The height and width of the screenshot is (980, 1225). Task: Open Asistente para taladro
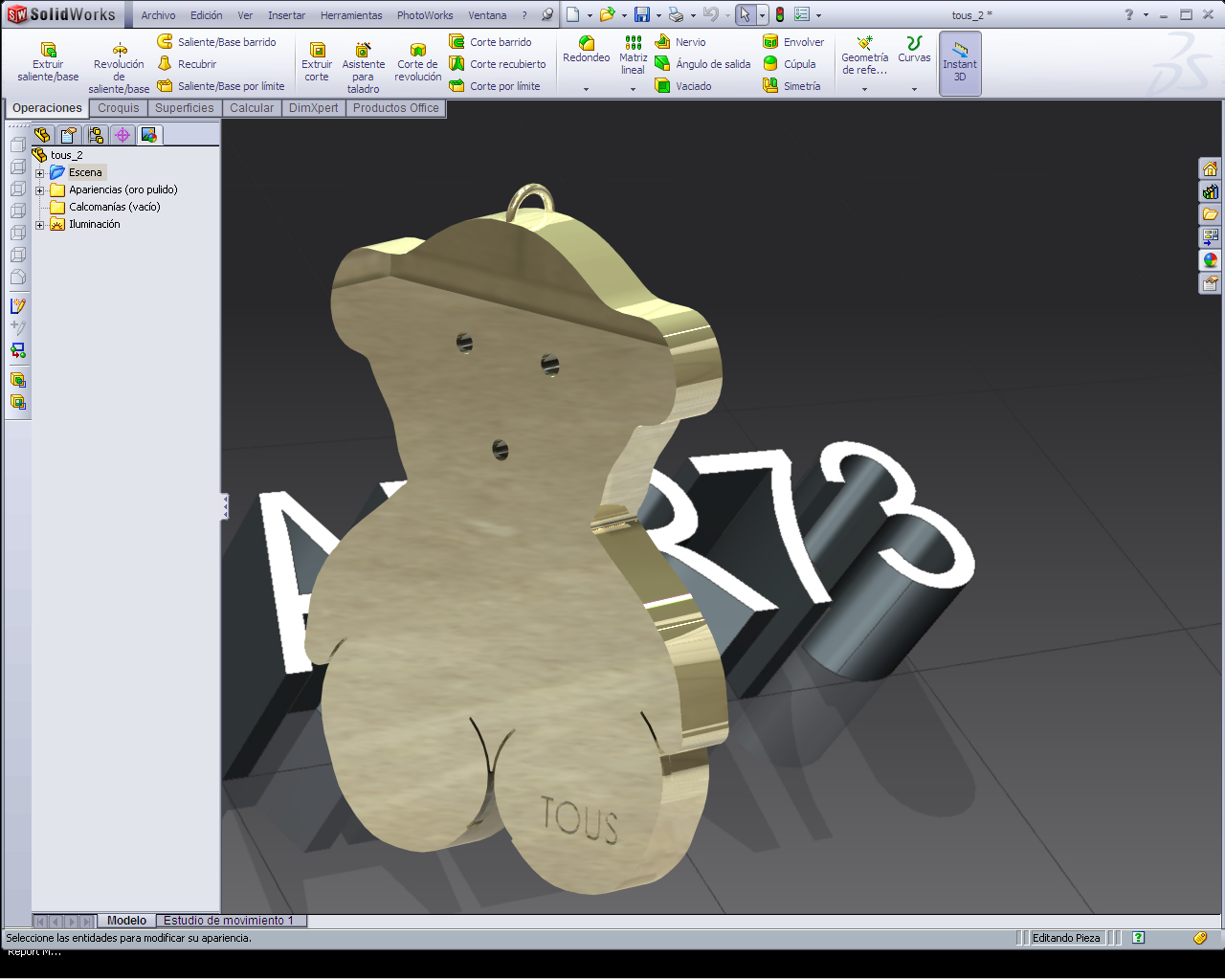[363, 68]
